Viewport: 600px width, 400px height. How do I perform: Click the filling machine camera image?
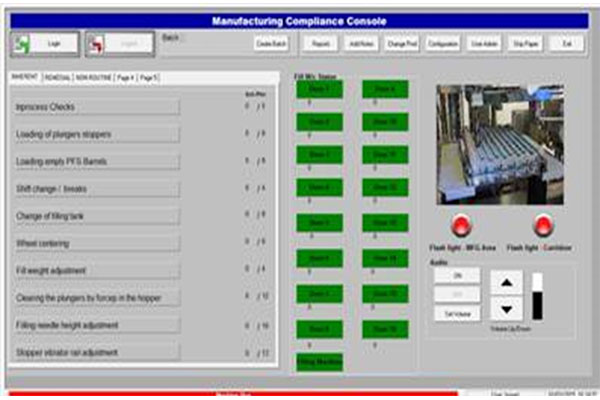coord(500,144)
